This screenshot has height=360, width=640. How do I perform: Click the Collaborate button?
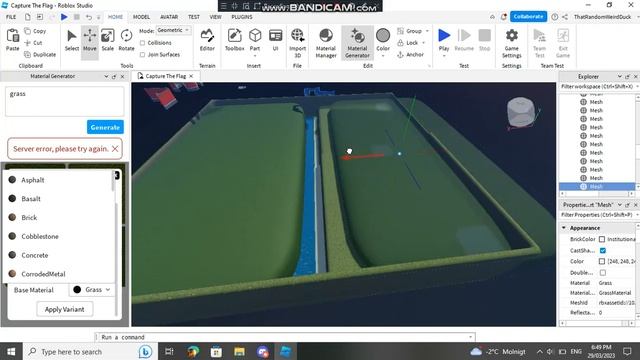(528, 17)
